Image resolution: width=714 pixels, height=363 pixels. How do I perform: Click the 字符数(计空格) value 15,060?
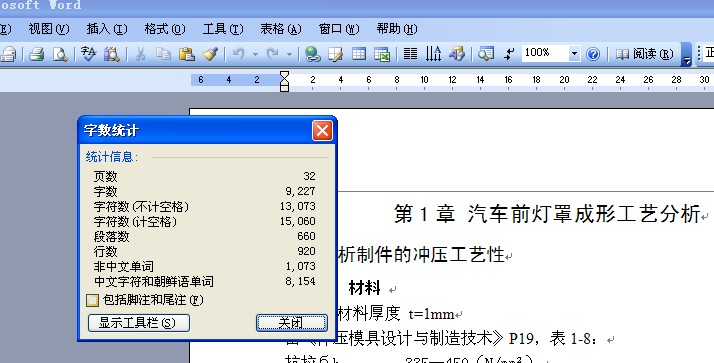click(298, 221)
